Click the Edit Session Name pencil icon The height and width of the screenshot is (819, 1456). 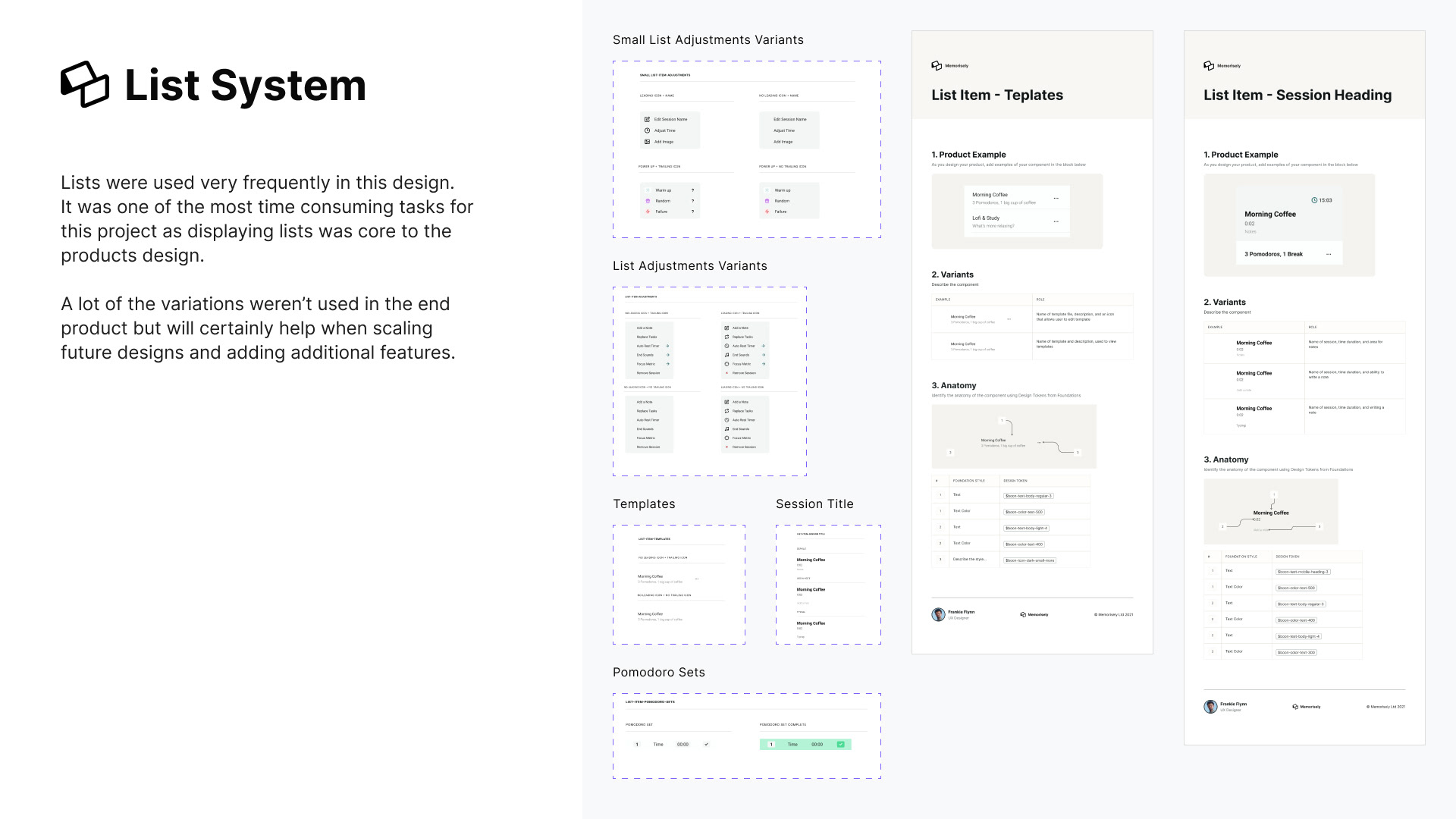tap(647, 119)
